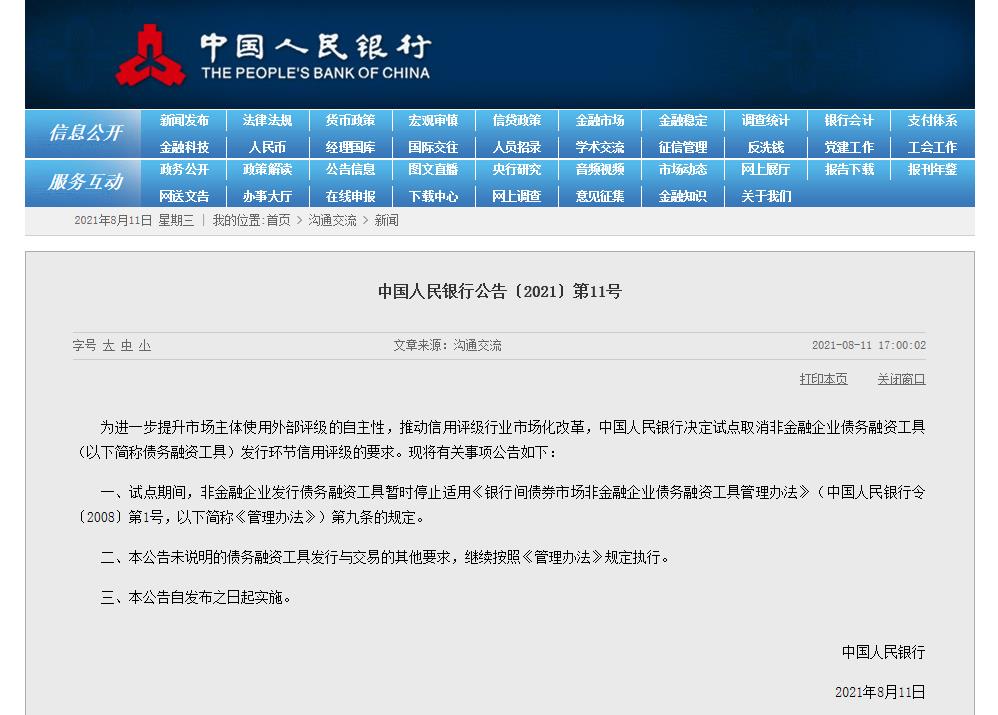998x715 pixels.
Task: Select 银行会计 in navigation
Action: click(849, 120)
